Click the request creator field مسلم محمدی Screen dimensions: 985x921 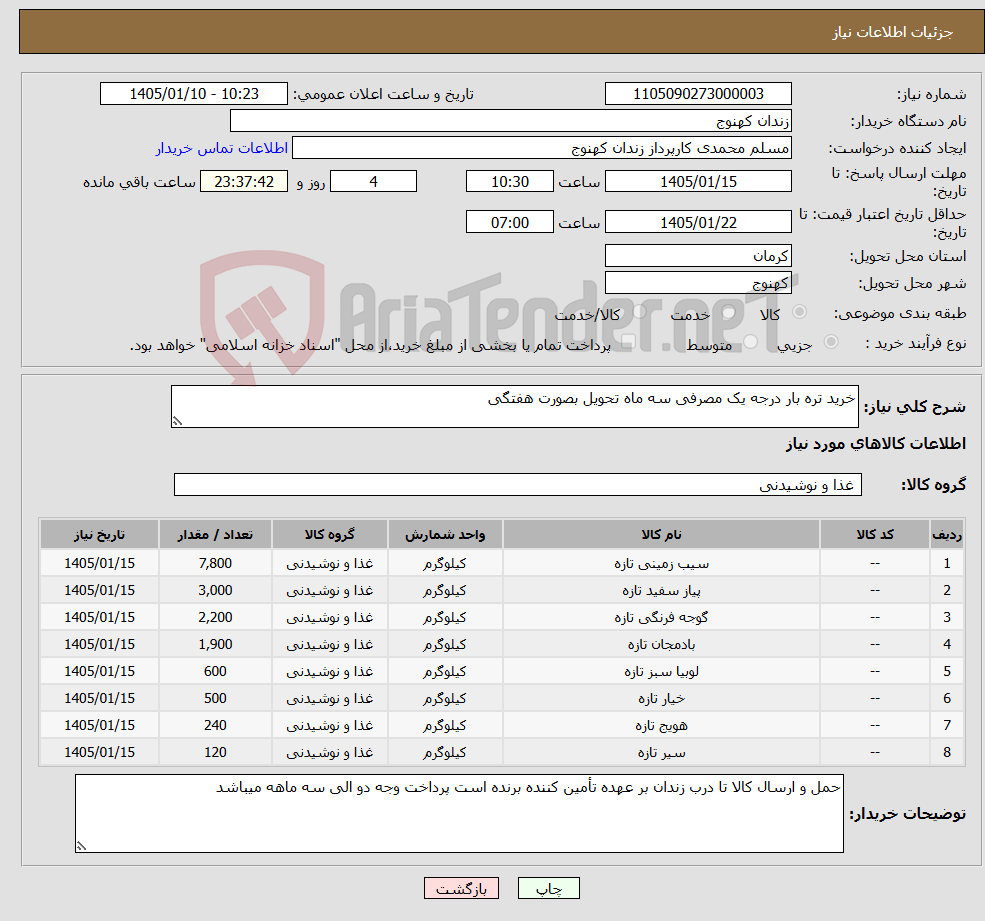point(541,148)
